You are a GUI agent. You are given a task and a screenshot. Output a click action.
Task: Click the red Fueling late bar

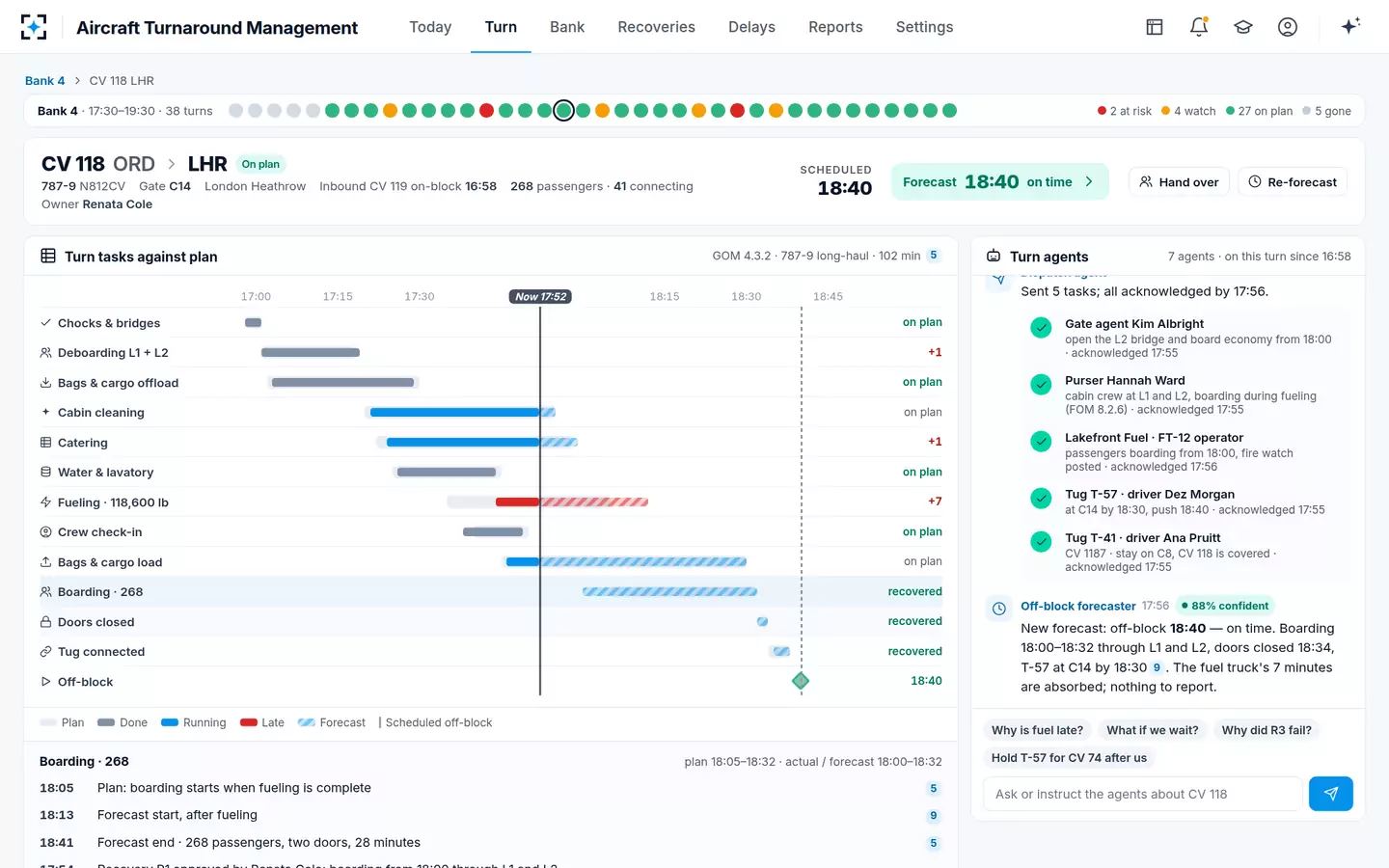pos(518,502)
